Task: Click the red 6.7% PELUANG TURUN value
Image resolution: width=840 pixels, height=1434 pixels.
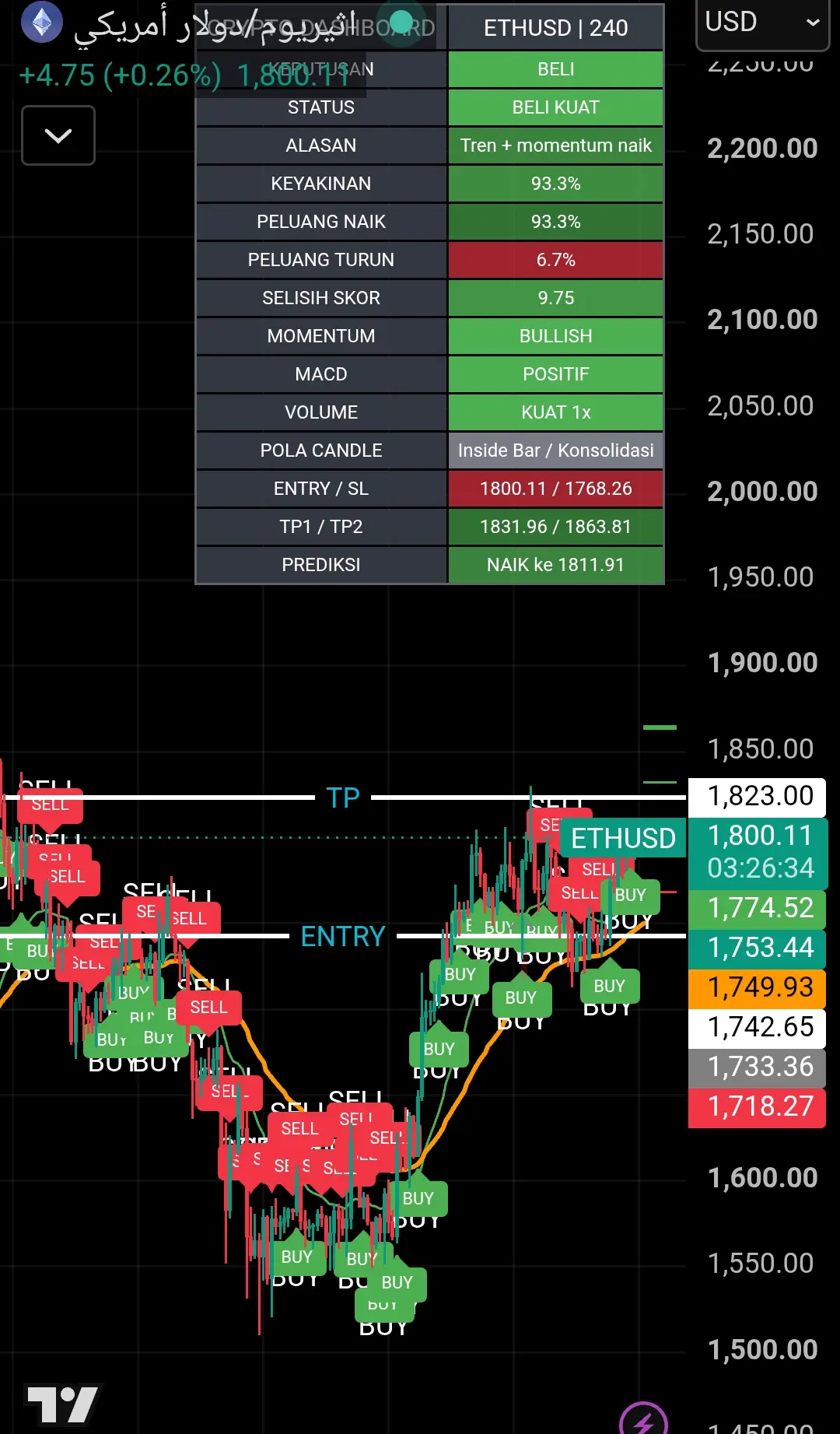Action: 555,260
